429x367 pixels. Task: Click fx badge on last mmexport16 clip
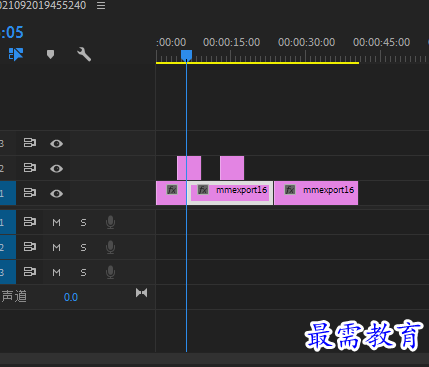[x=290, y=190]
